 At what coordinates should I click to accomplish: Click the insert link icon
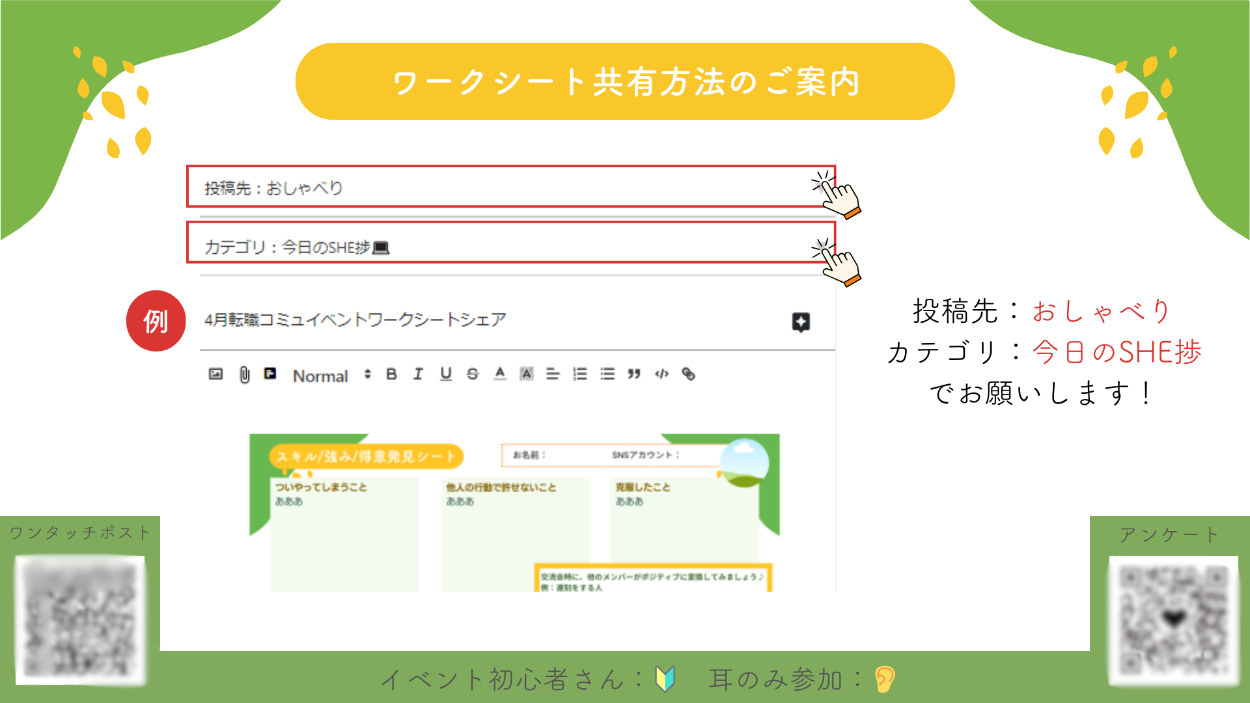pos(688,374)
